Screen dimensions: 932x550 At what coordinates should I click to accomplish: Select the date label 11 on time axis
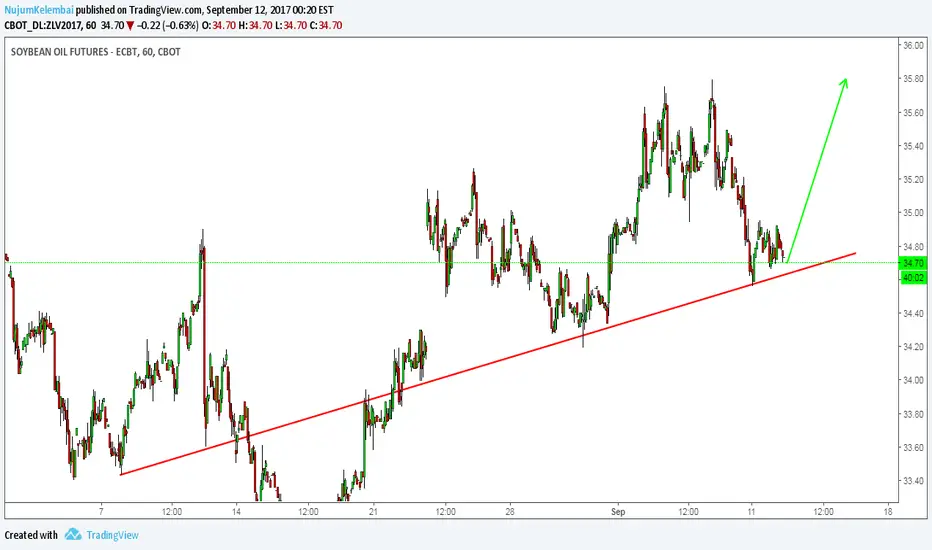(751, 511)
